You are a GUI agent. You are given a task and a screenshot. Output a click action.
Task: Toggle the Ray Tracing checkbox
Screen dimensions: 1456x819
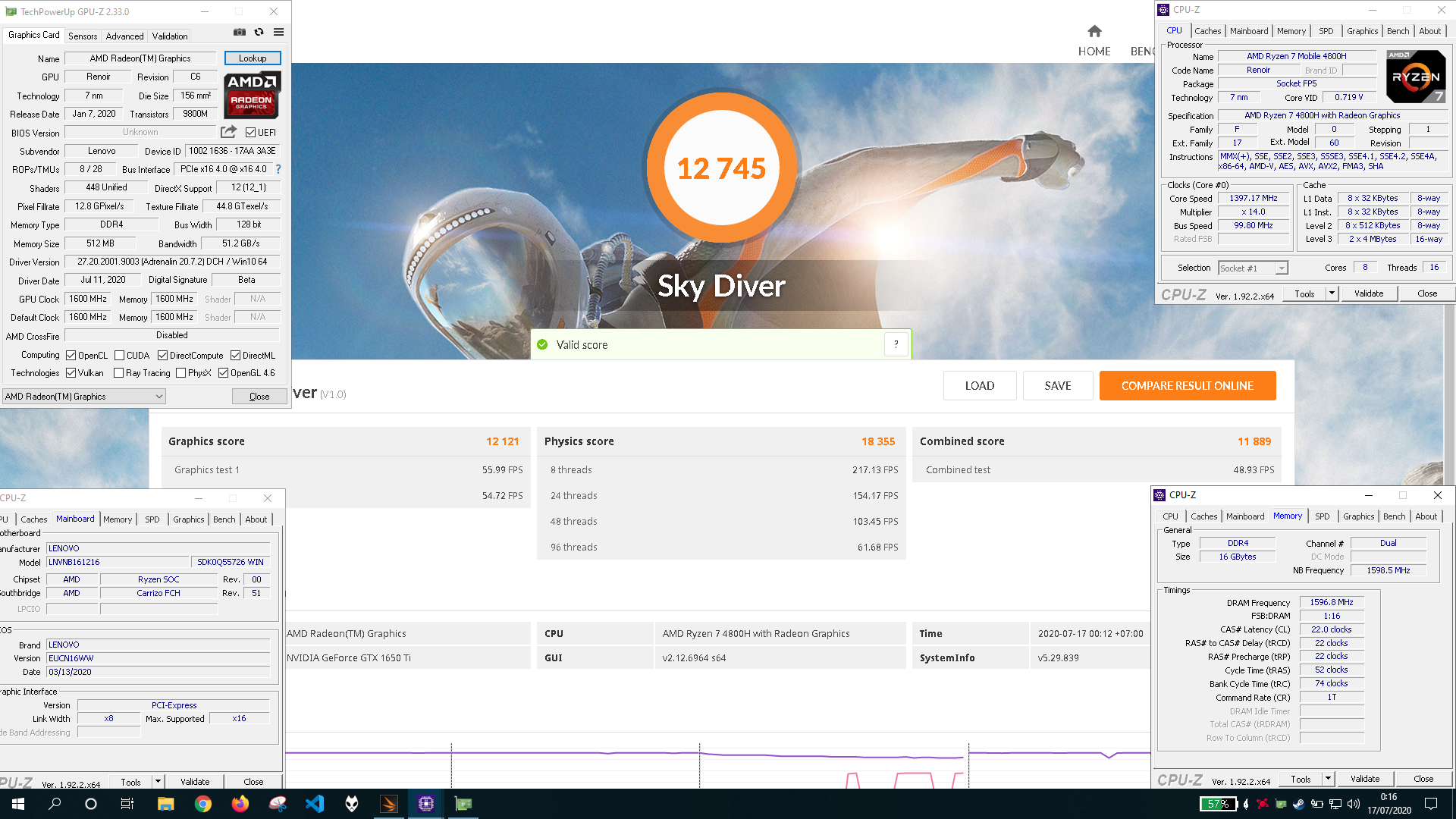coord(118,372)
